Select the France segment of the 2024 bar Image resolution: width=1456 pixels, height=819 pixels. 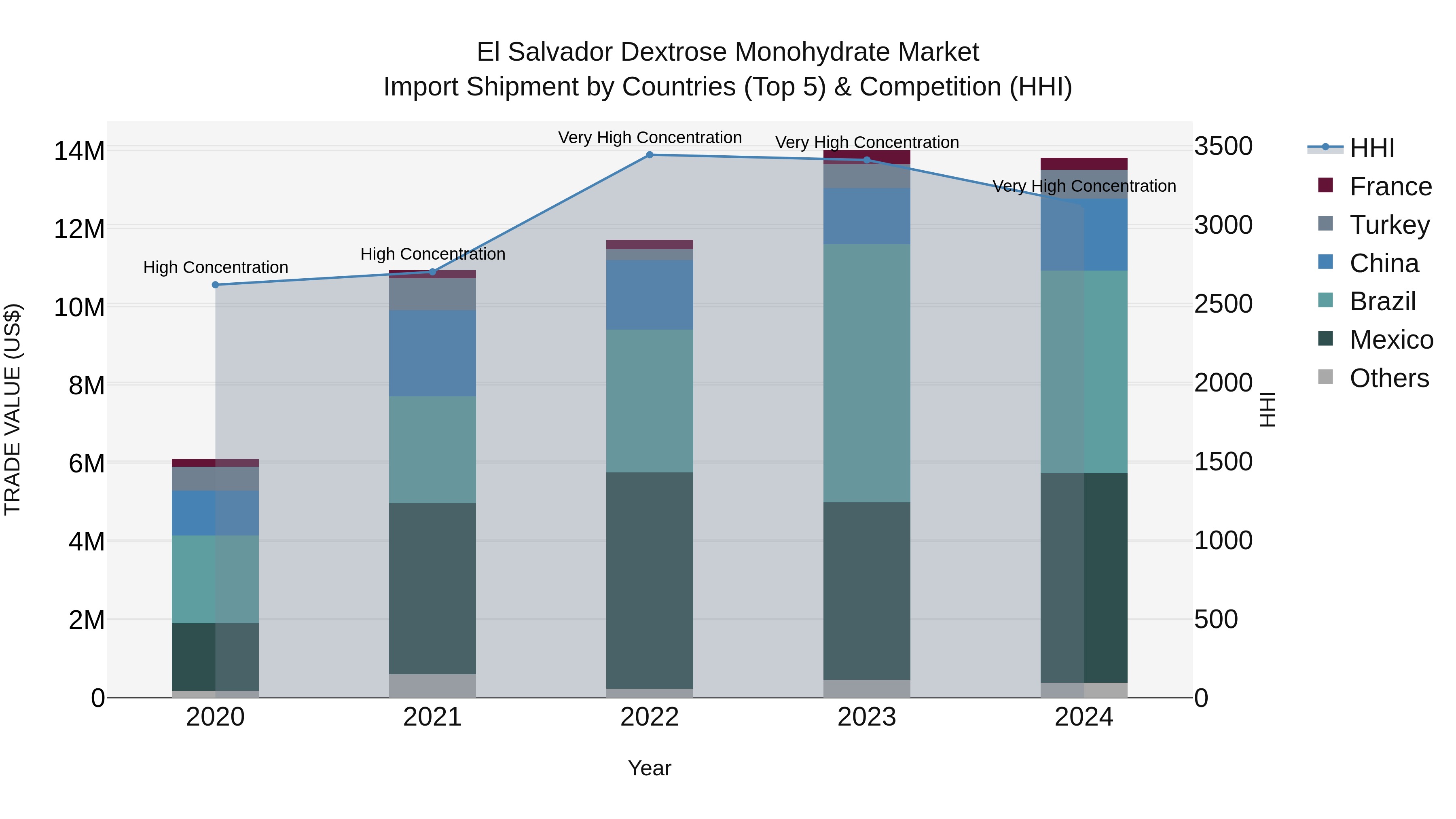1084,164
